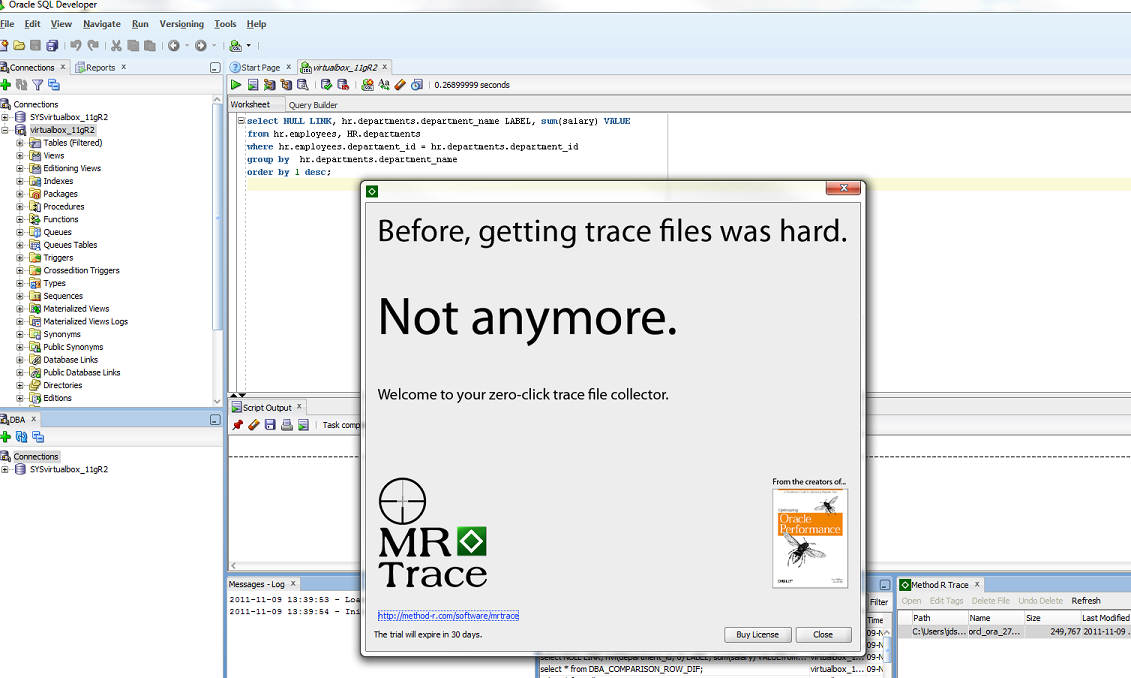Select the Script Output tab
Screen dimensions: 1131x678
(266, 408)
